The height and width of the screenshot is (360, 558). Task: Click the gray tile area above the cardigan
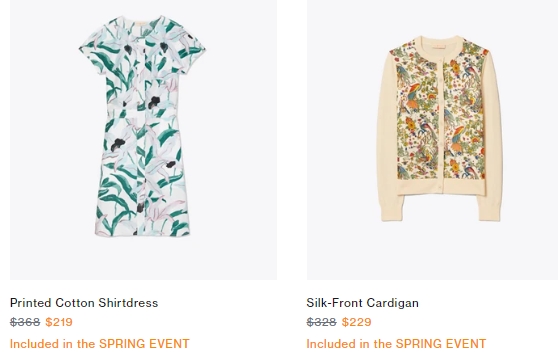(x=432, y=17)
